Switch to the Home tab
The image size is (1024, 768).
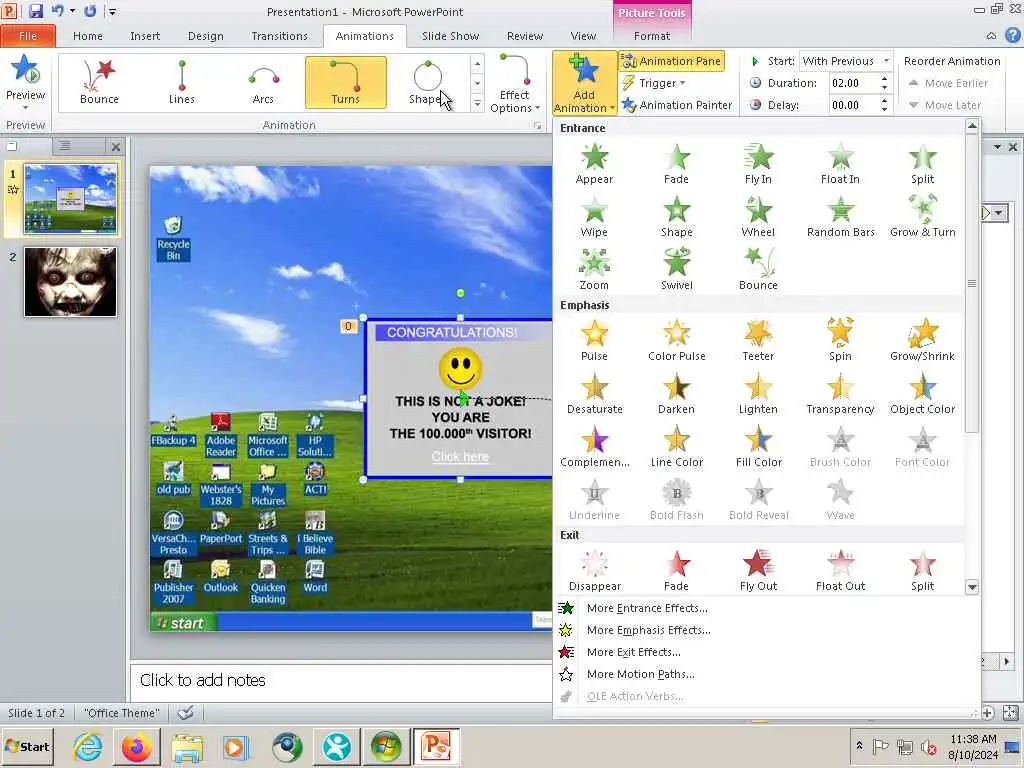[x=88, y=36]
